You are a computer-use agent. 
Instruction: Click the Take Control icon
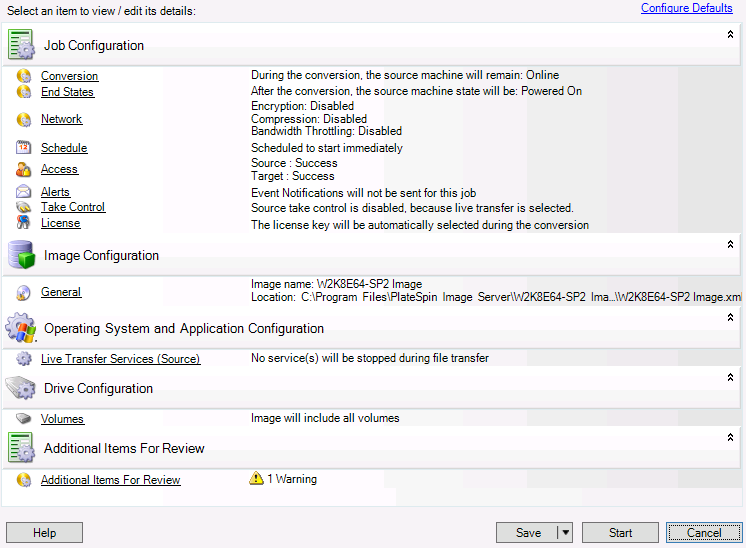tap(23, 207)
